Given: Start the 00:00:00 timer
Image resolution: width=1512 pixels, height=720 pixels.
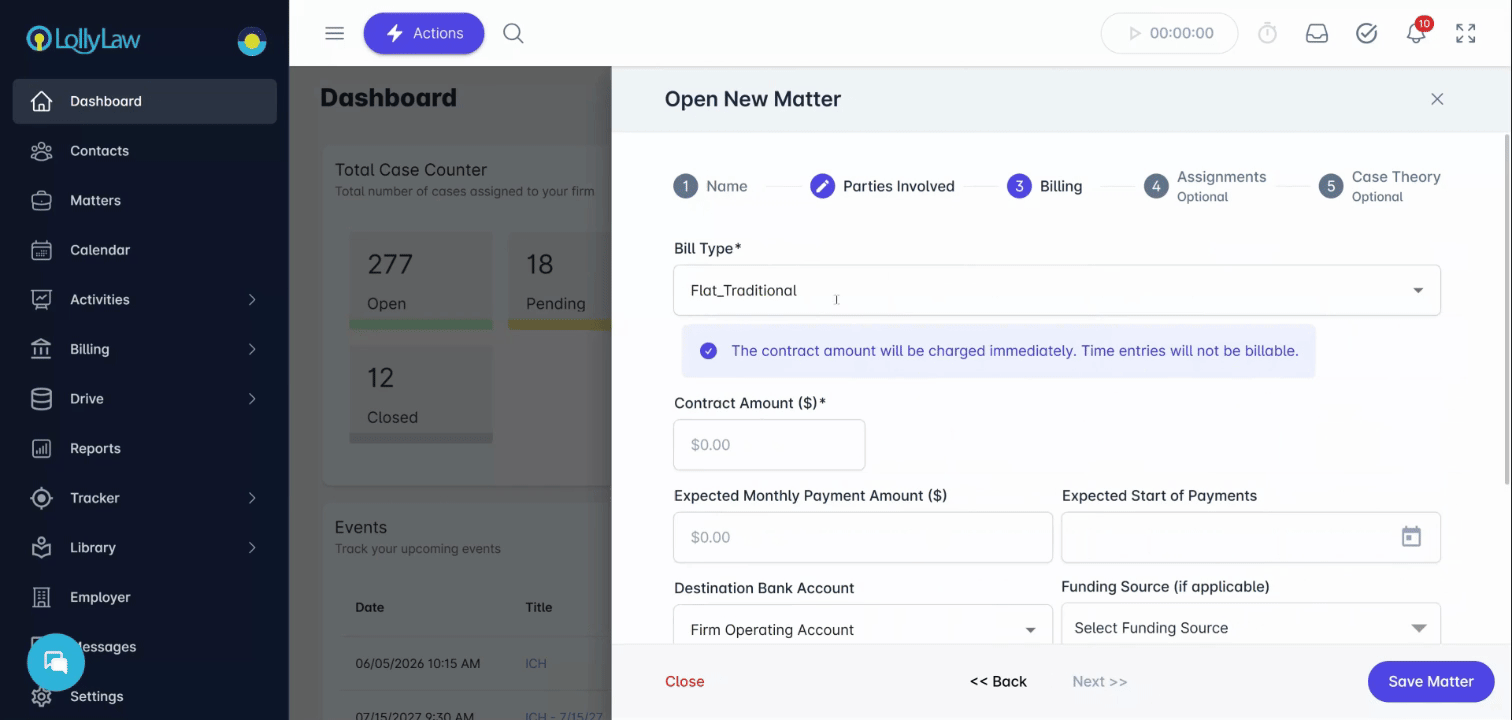Looking at the screenshot, I should (1169, 33).
